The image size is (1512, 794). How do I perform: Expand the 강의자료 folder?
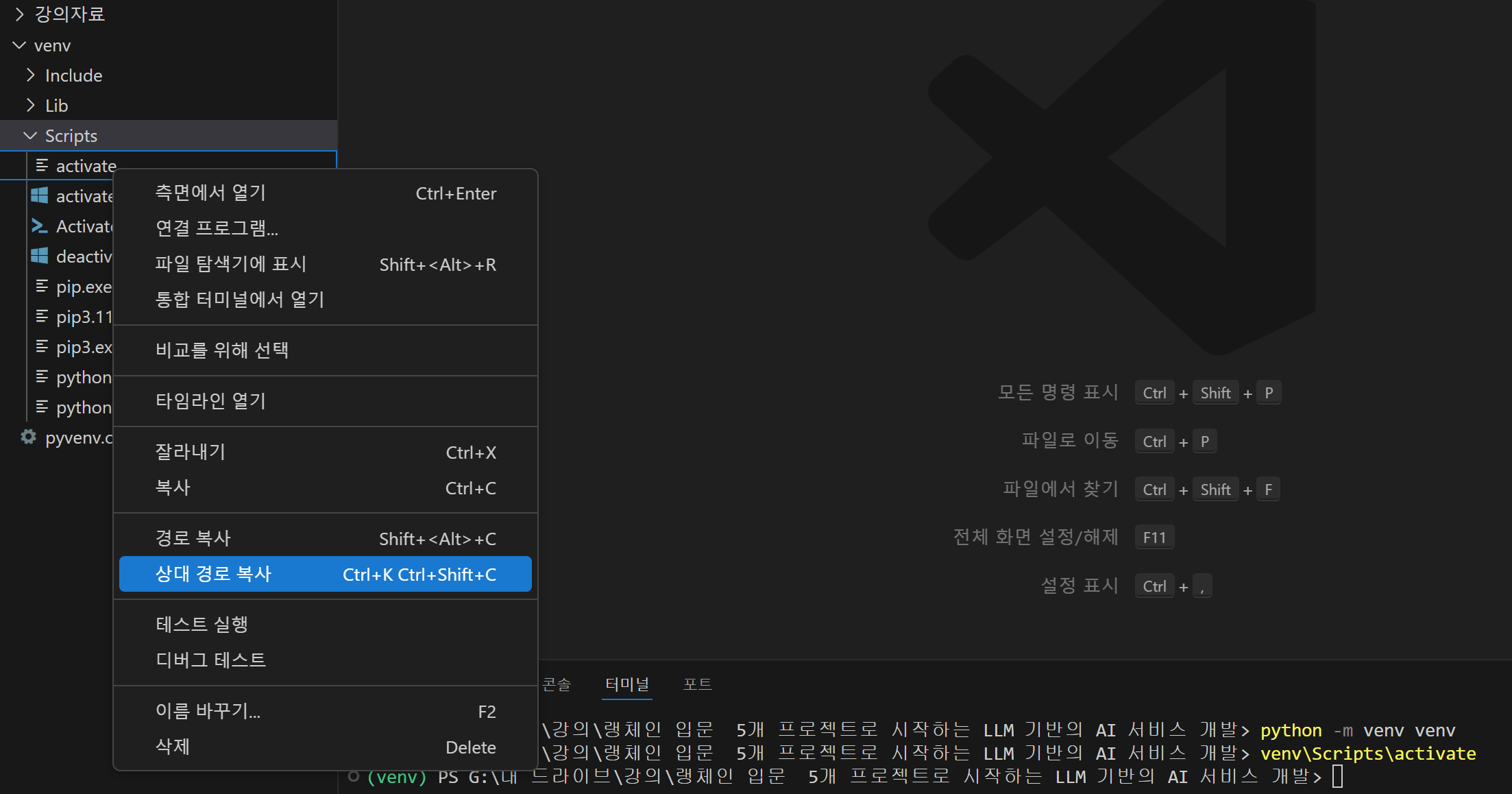click(19, 14)
